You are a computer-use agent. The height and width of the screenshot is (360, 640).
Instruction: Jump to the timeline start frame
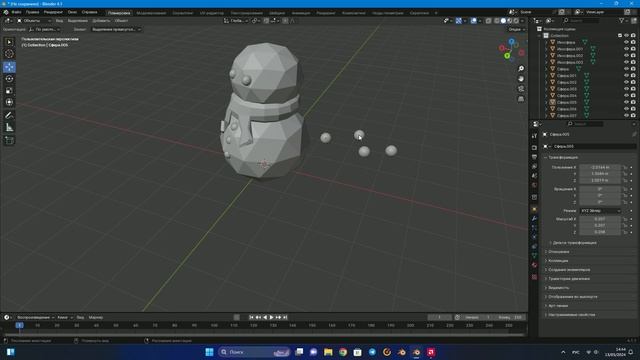coord(251,317)
